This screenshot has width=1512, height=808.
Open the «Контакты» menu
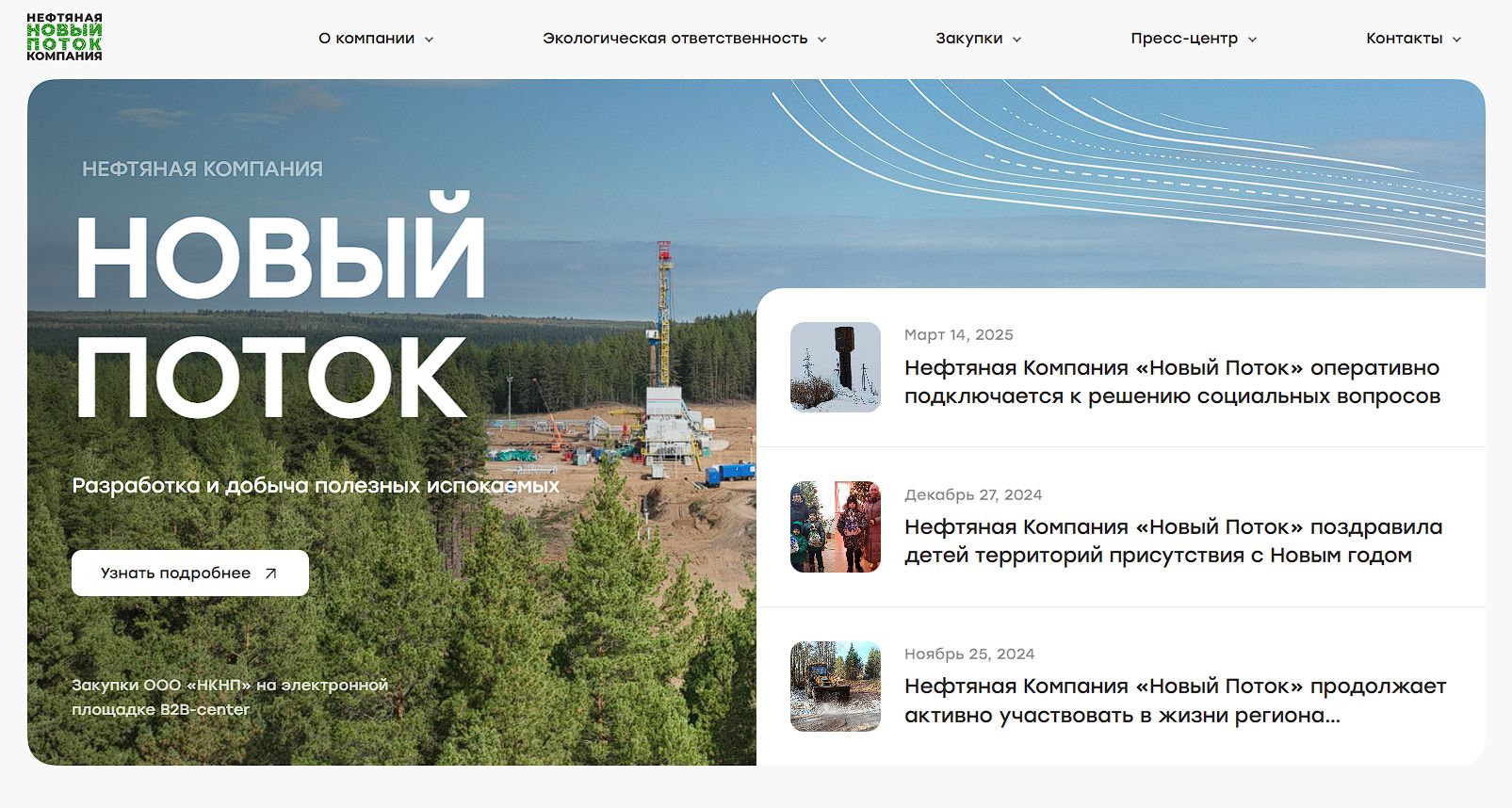[1404, 39]
